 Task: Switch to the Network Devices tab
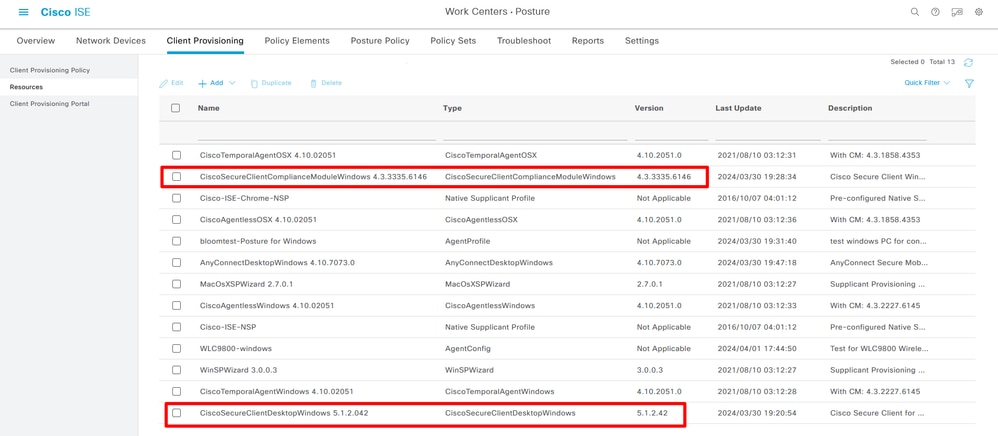click(x=111, y=41)
